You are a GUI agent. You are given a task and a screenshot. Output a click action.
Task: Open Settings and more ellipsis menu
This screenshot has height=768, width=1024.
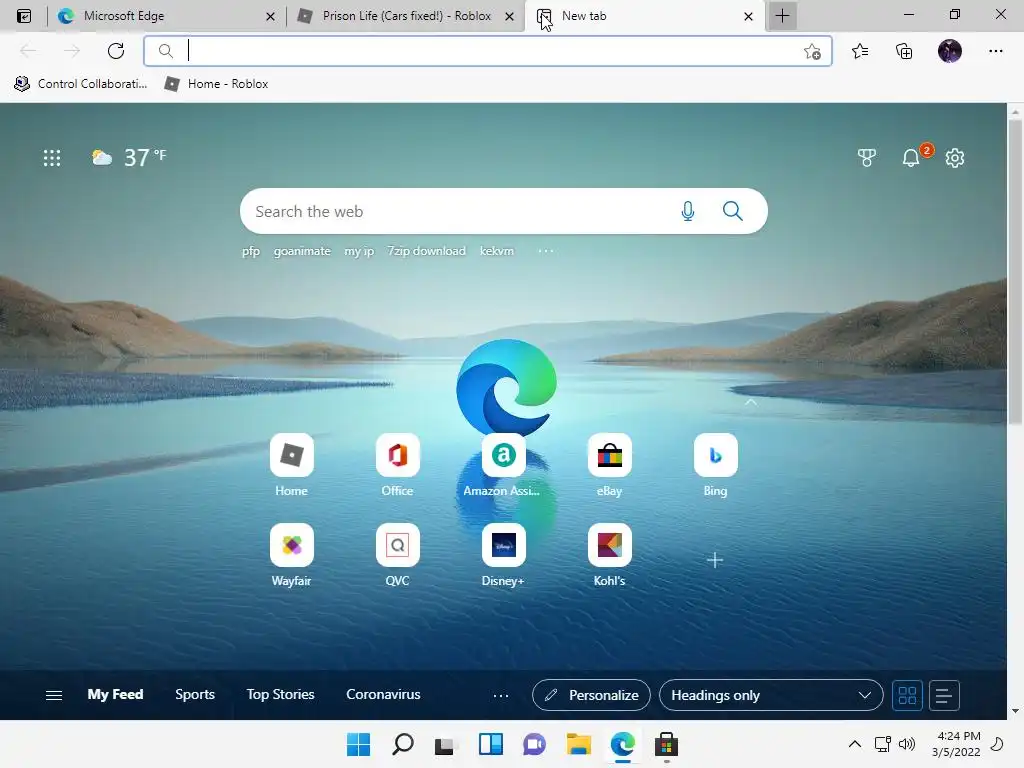pos(995,51)
